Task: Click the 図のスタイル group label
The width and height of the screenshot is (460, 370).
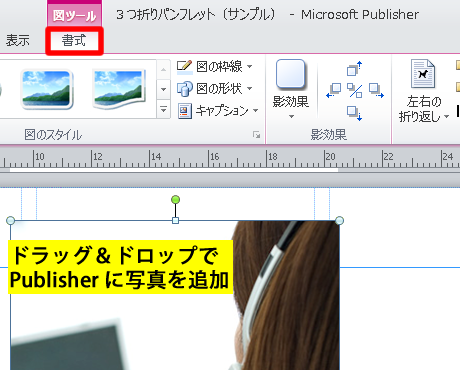Action: coord(53,135)
